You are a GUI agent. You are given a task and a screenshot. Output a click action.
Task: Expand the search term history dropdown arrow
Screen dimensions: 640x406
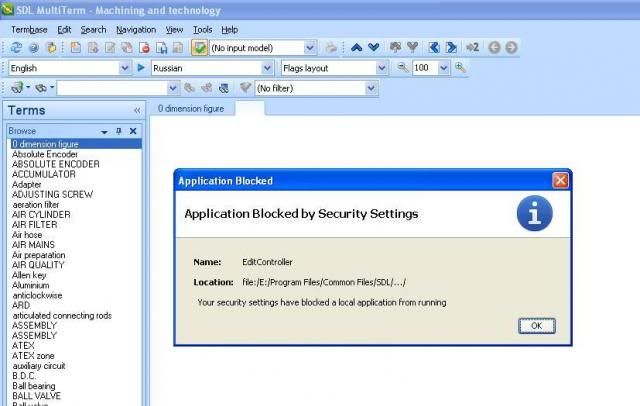pos(172,88)
